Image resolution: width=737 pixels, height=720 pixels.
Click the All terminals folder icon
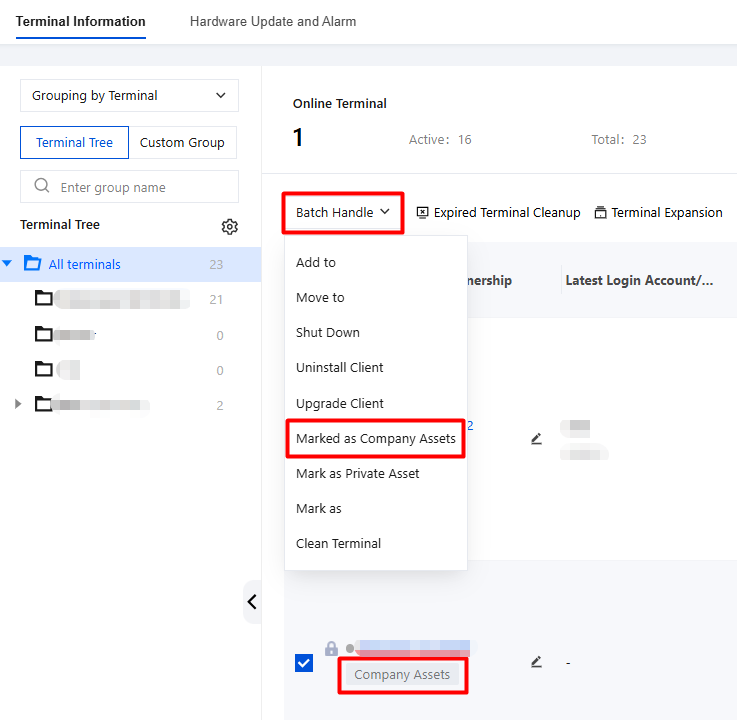[x=32, y=263]
